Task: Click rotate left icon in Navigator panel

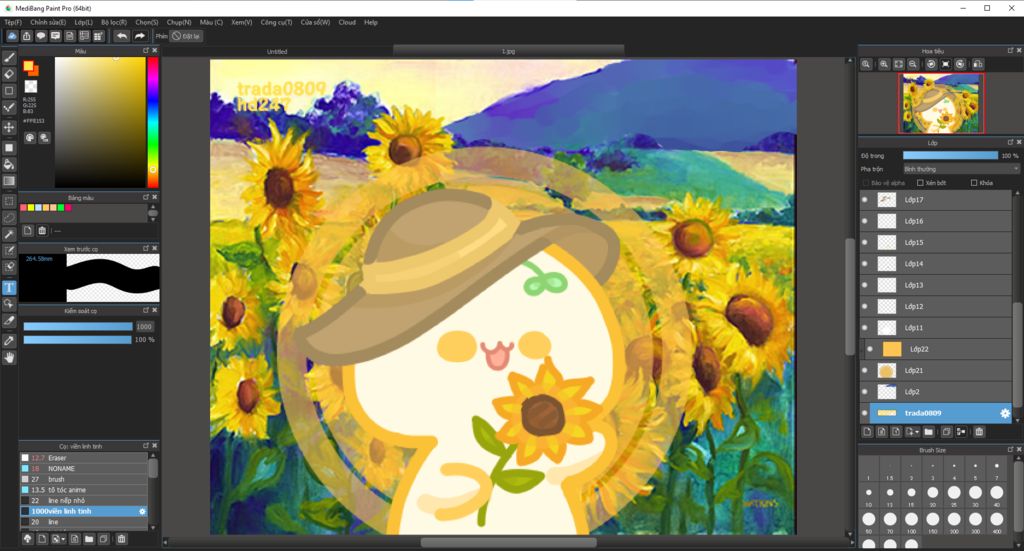Action: tap(931, 64)
